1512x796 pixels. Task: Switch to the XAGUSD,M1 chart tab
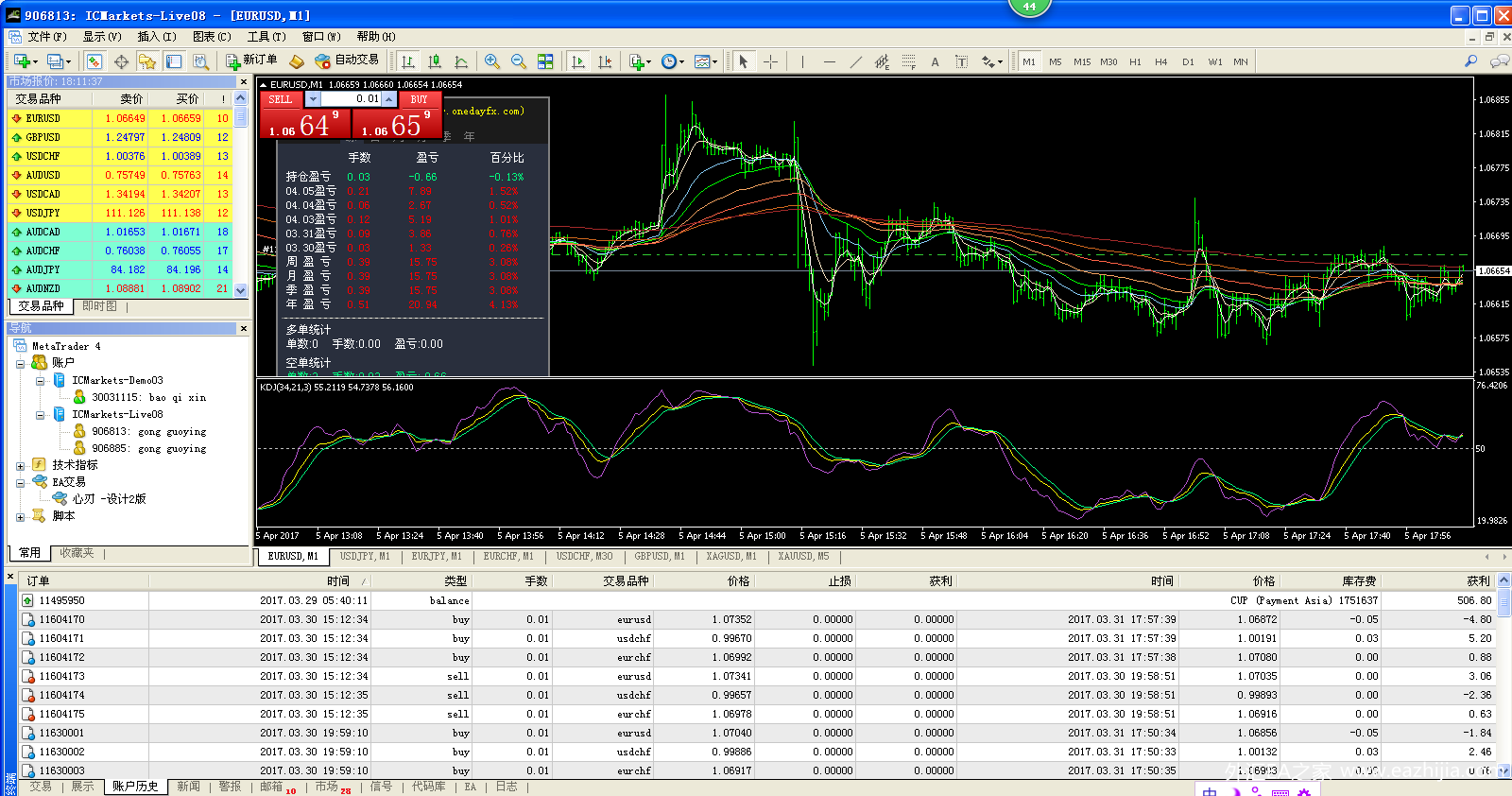click(731, 557)
